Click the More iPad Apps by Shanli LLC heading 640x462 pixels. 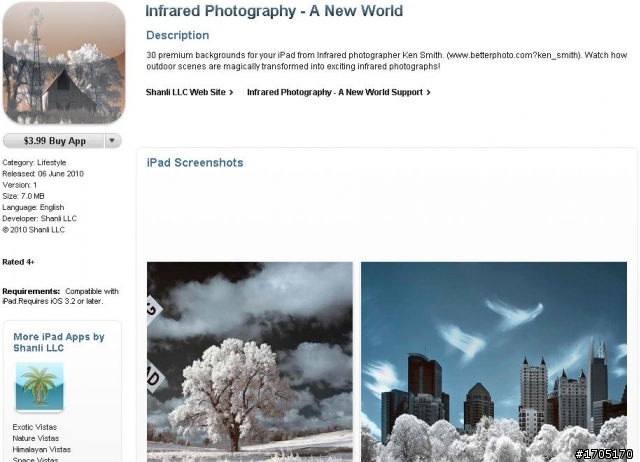click(59, 342)
